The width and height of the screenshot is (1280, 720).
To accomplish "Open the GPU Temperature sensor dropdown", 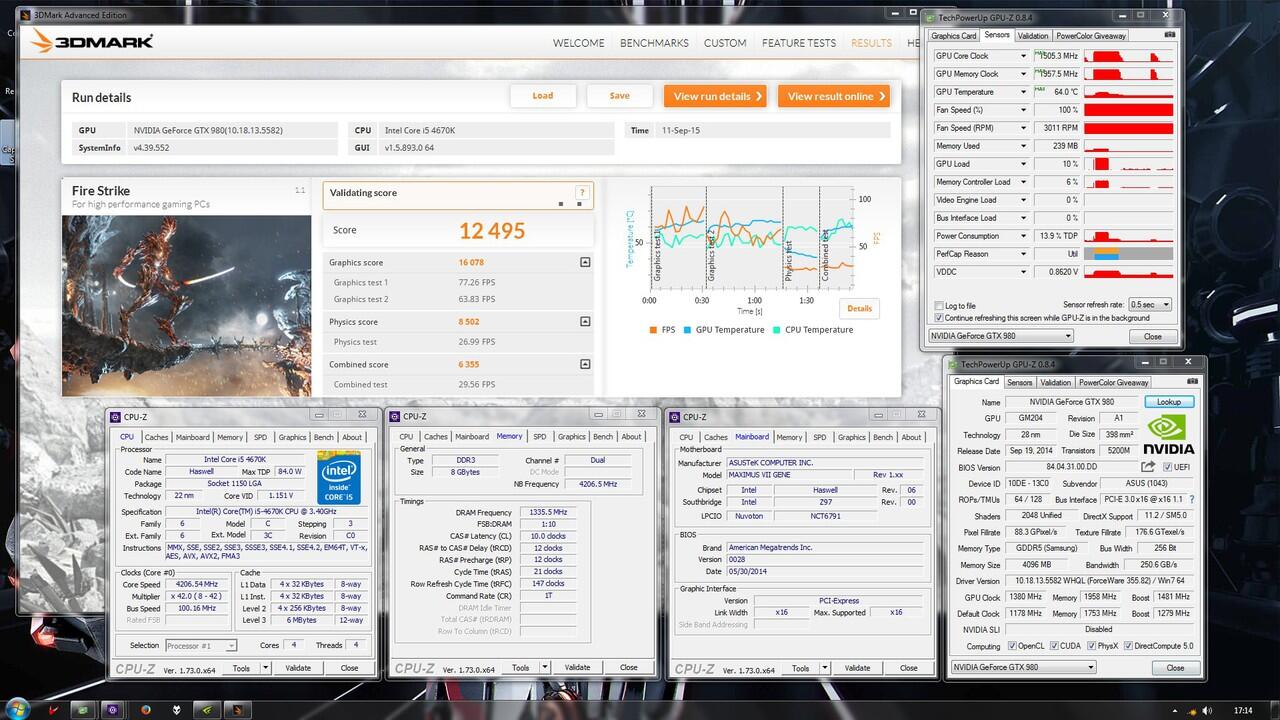I will (x=1023, y=92).
